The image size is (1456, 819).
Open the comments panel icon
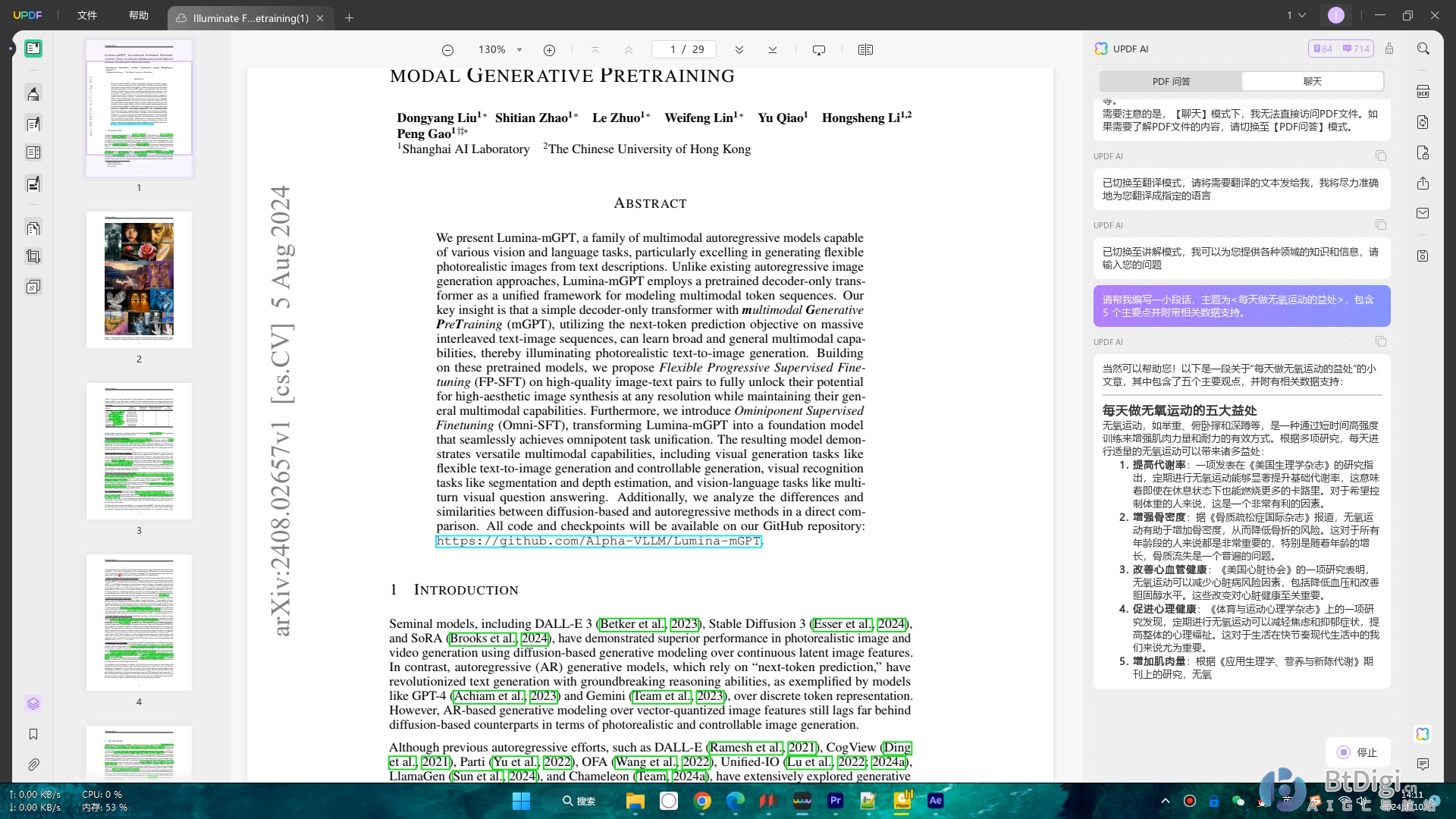(x=1423, y=764)
